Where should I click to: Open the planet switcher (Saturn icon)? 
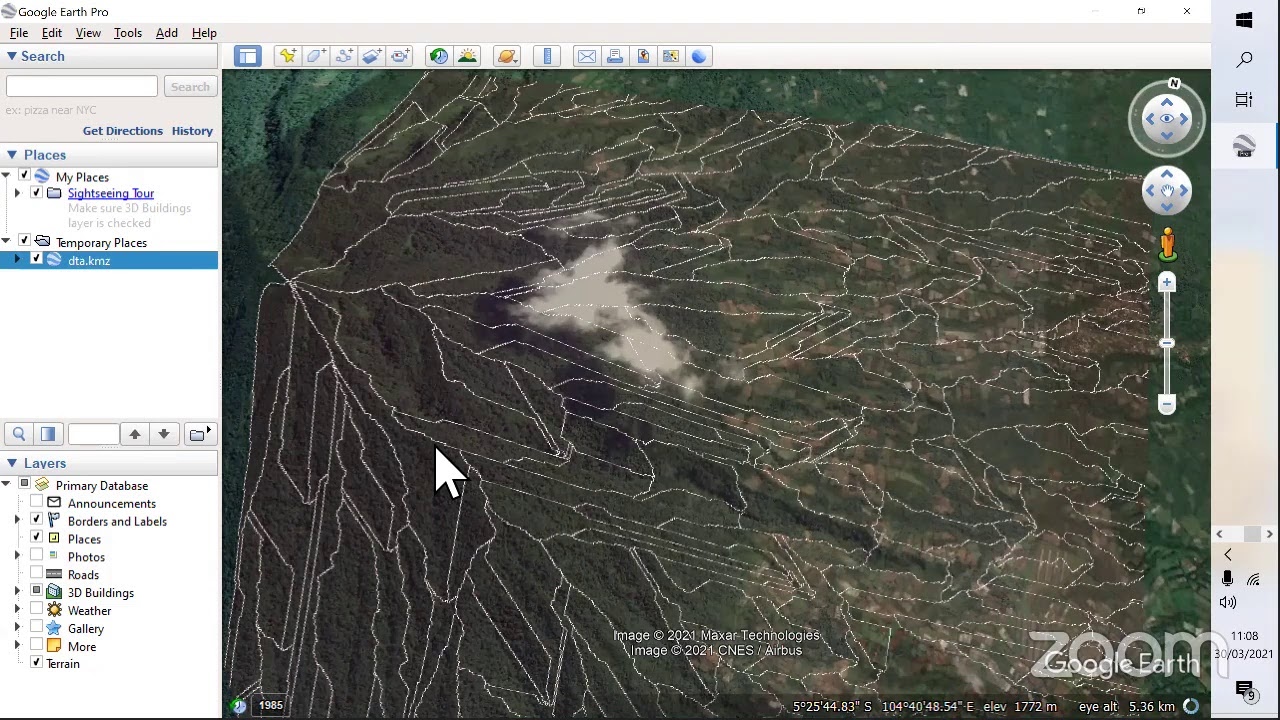click(507, 56)
